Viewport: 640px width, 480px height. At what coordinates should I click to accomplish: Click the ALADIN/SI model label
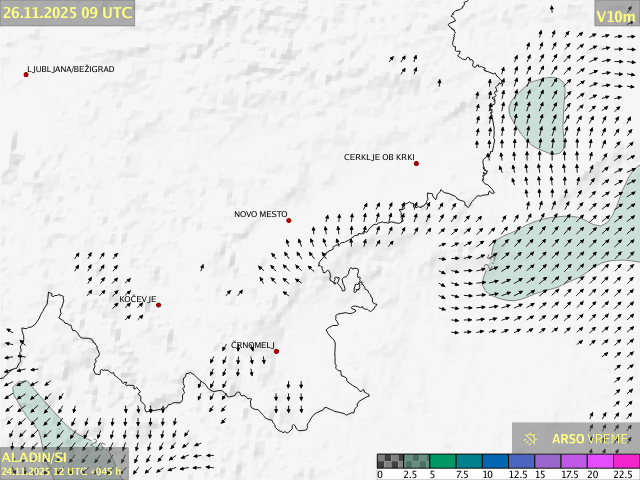pos(34,456)
